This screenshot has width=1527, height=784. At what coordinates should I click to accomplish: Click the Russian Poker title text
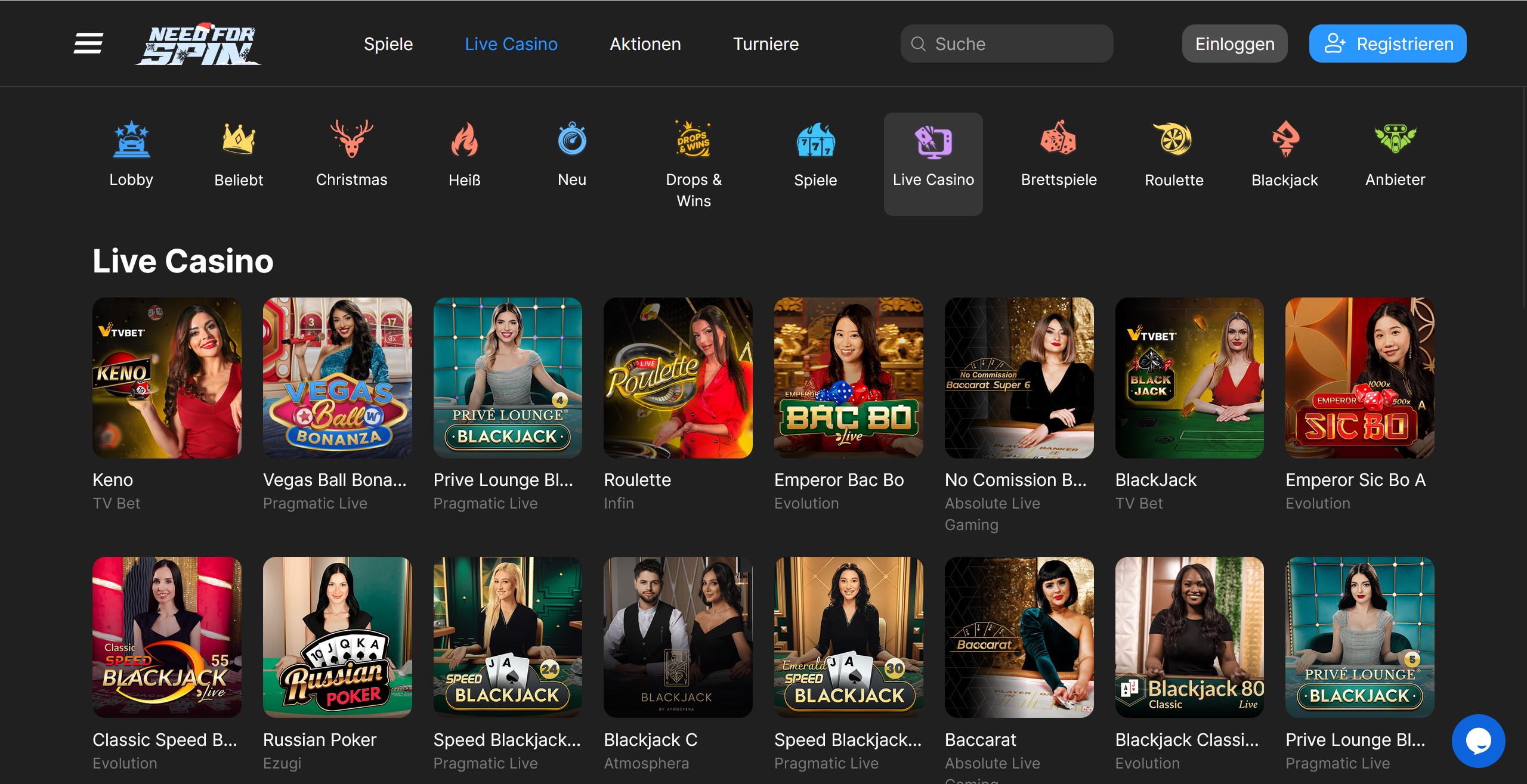pos(320,740)
